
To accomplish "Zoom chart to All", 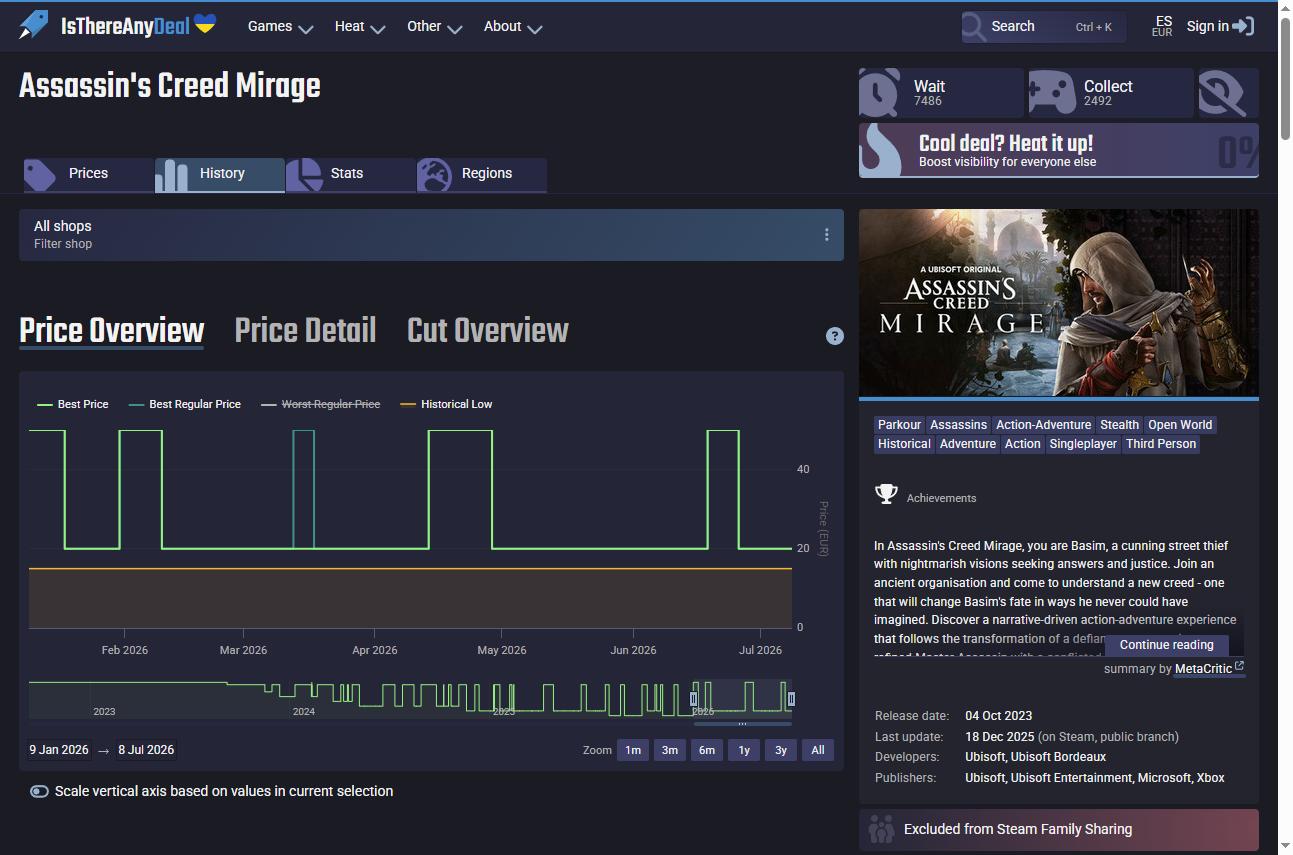I will click(x=818, y=750).
